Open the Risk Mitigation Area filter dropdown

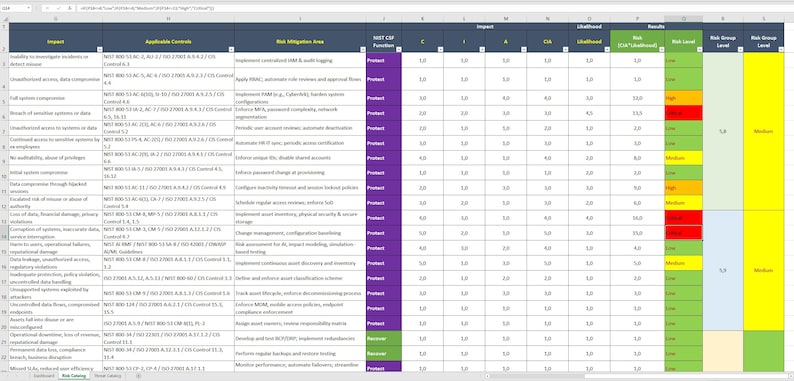[x=362, y=49]
